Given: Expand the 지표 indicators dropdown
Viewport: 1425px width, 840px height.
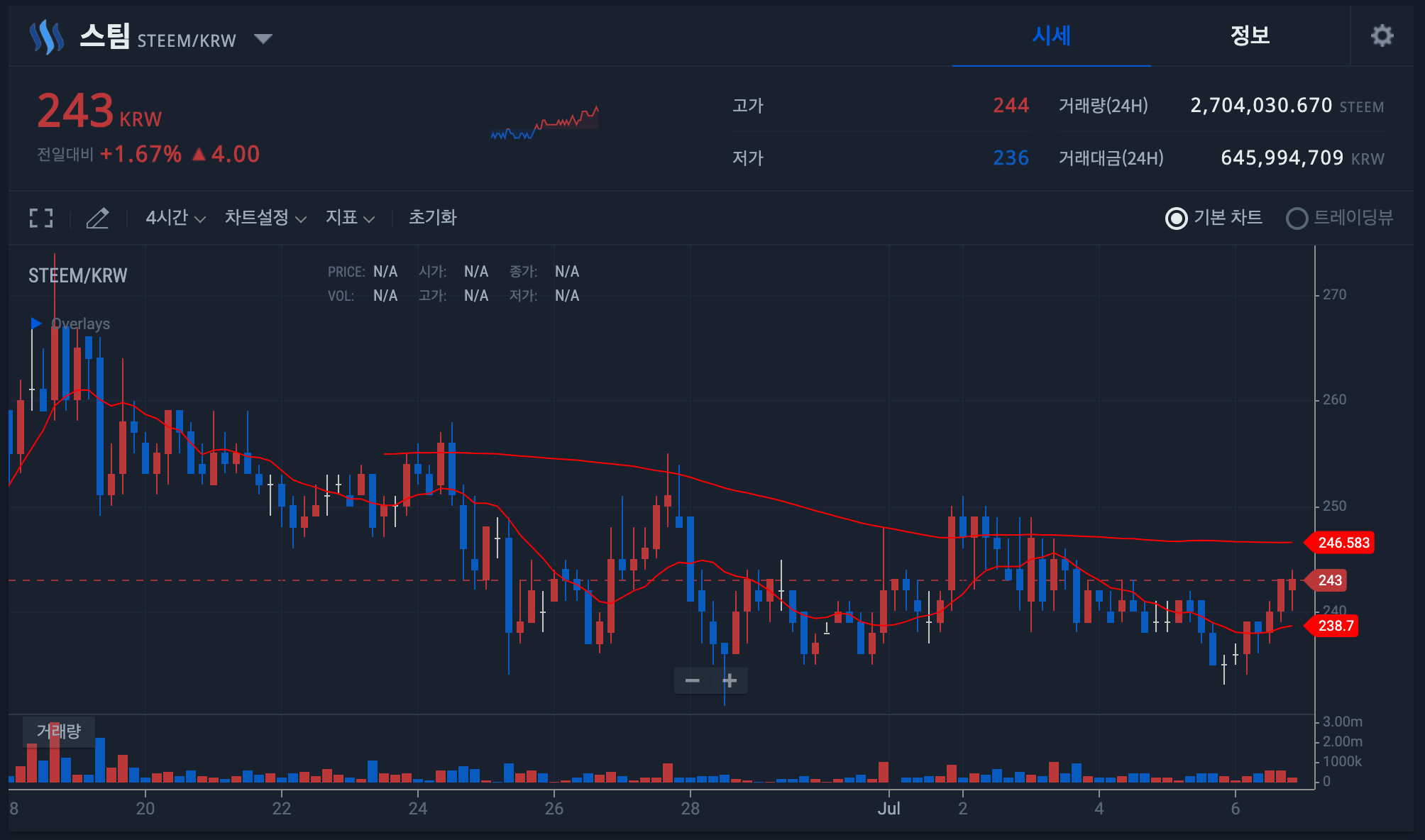Looking at the screenshot, I should click(349, 218).
